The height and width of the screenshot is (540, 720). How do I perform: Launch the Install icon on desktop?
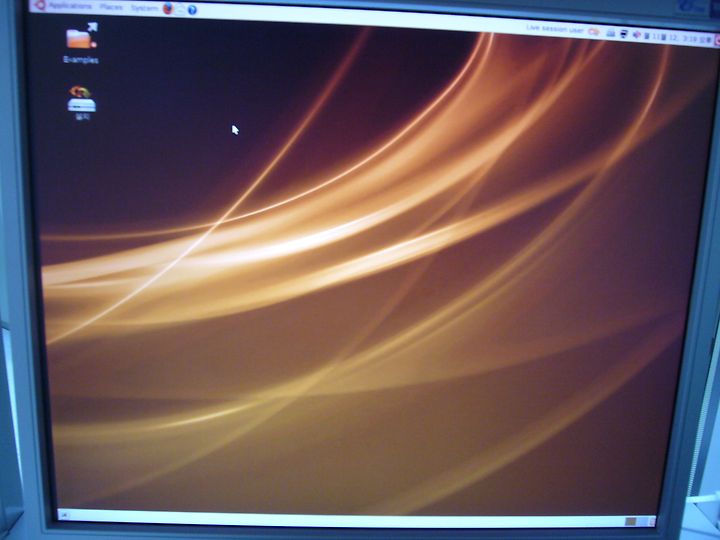tap(82, 103)
